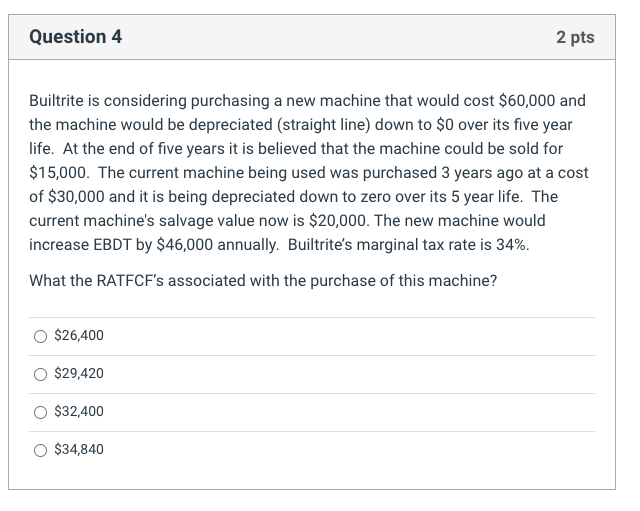The height and width of the screenshot is (511, 640).
Task: Click the "$26,400" answer label text
Action: click(78, 336)
